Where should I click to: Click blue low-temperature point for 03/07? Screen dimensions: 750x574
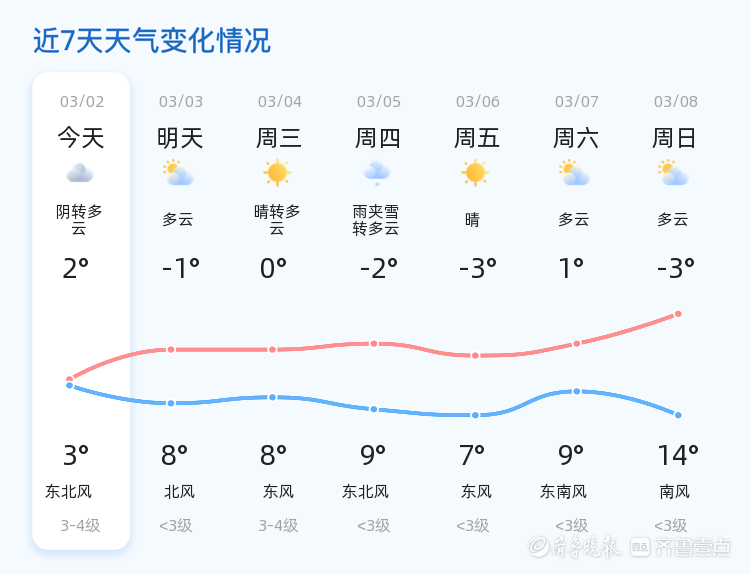[577, 391]
